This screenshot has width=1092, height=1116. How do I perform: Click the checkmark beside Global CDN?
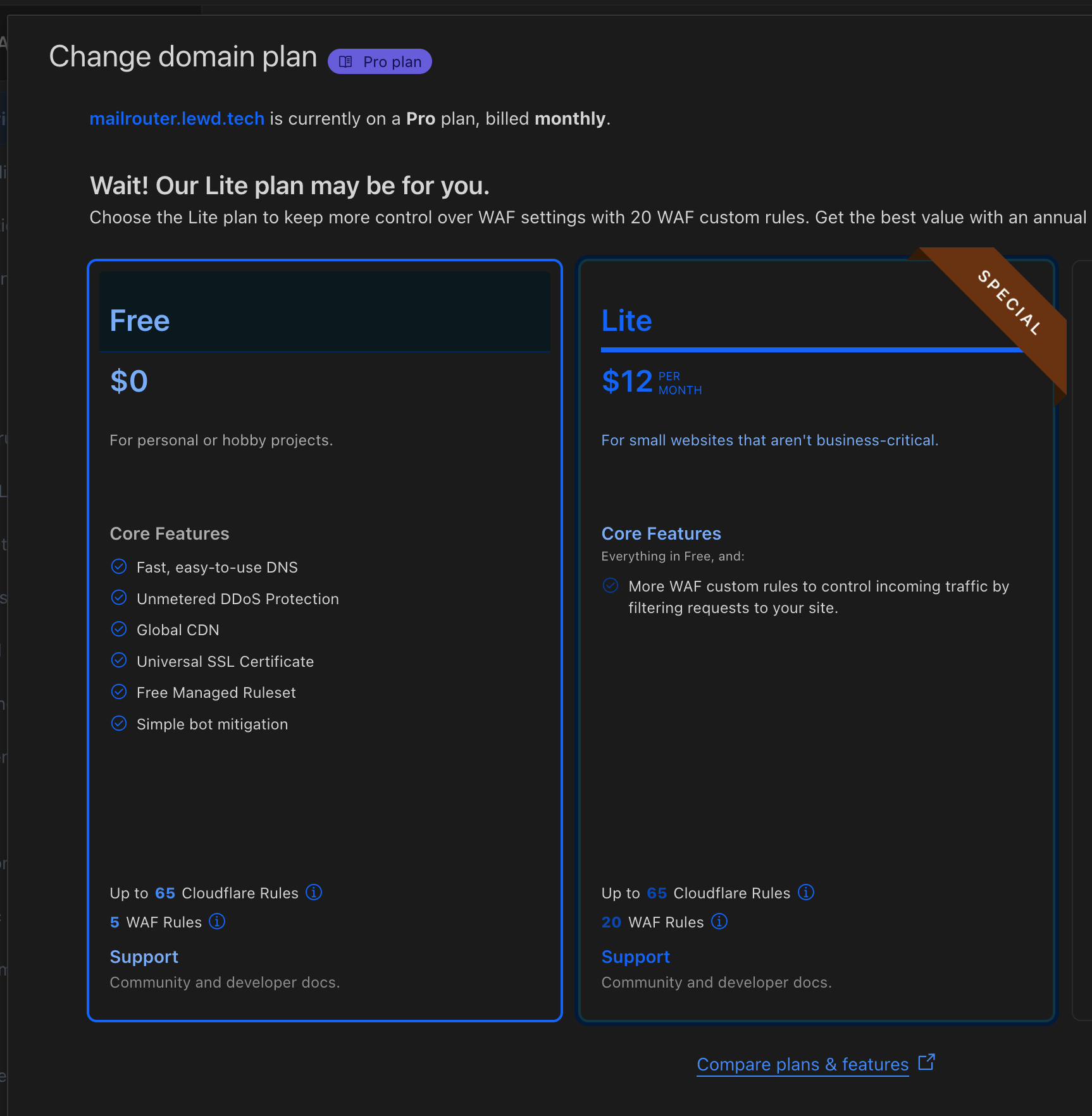[x=119, y=629]
